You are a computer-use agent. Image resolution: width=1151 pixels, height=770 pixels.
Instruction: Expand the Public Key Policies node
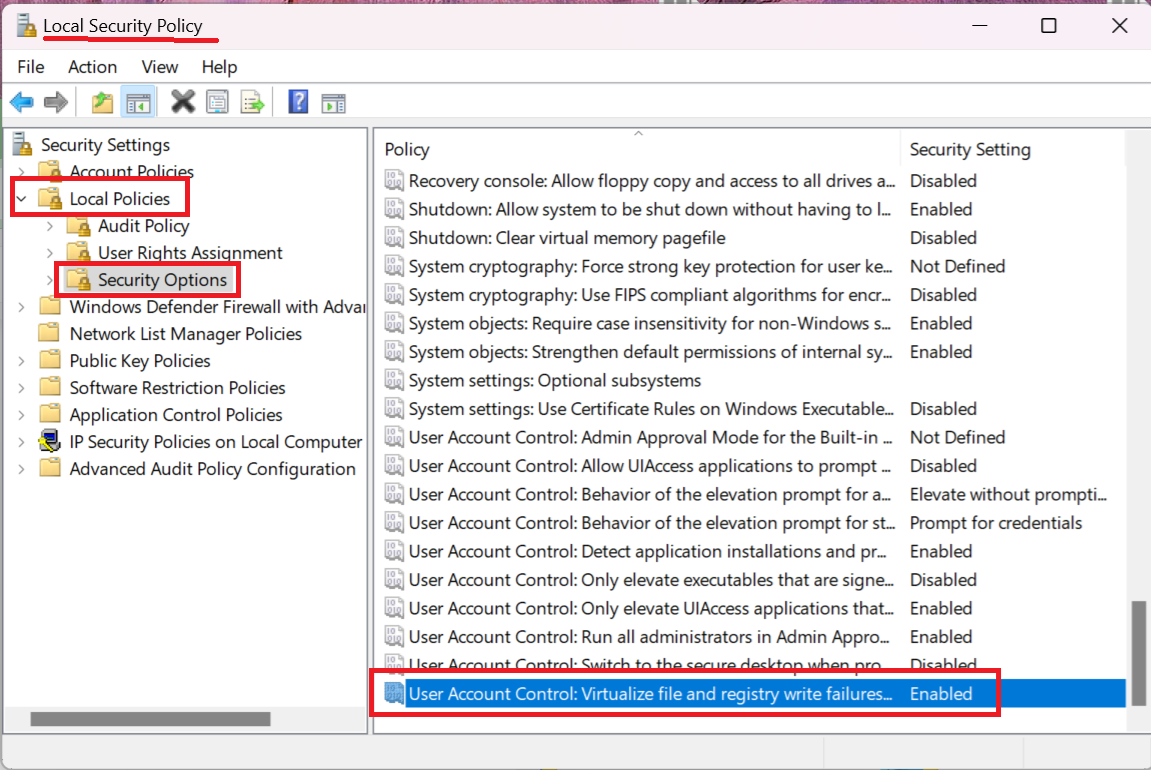click(x=21, y=361)
